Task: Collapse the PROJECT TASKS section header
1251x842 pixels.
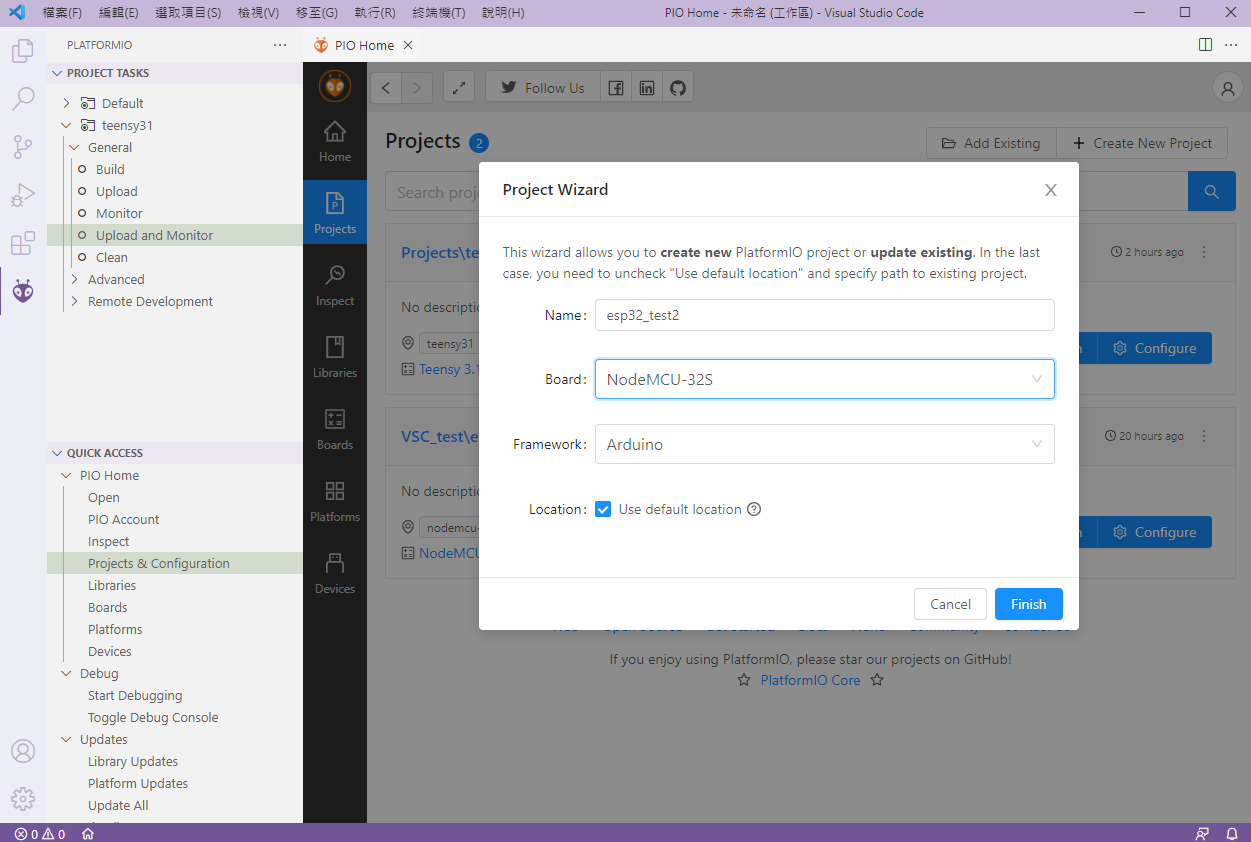Action: pos(175,73)
